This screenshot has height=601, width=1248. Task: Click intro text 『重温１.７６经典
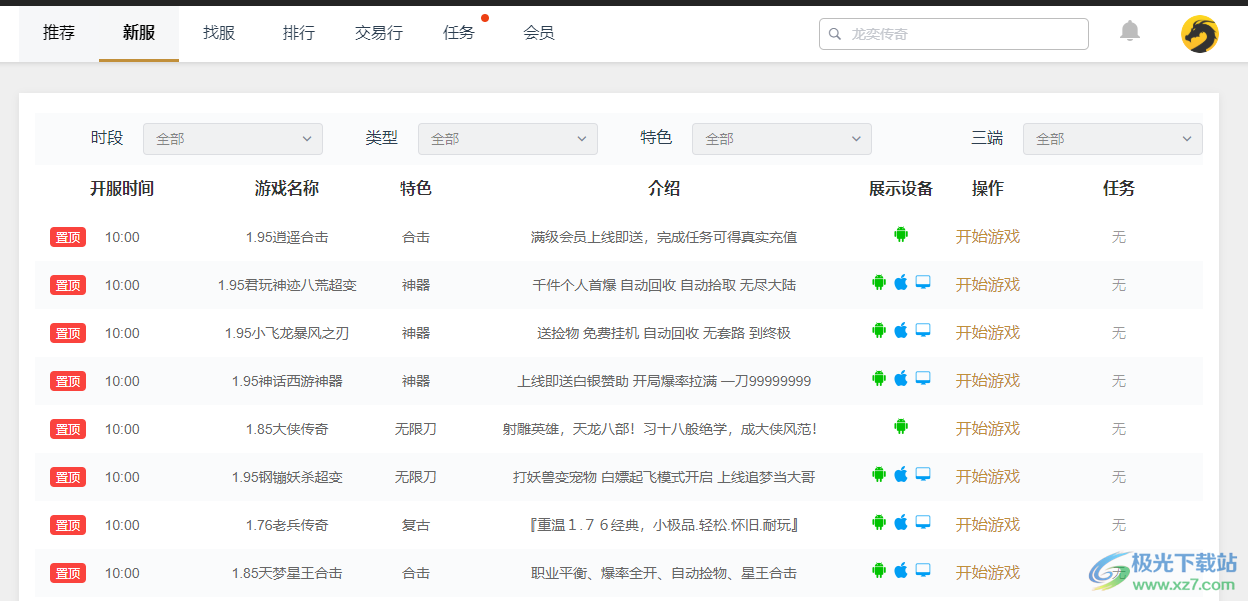coord(664,525)
